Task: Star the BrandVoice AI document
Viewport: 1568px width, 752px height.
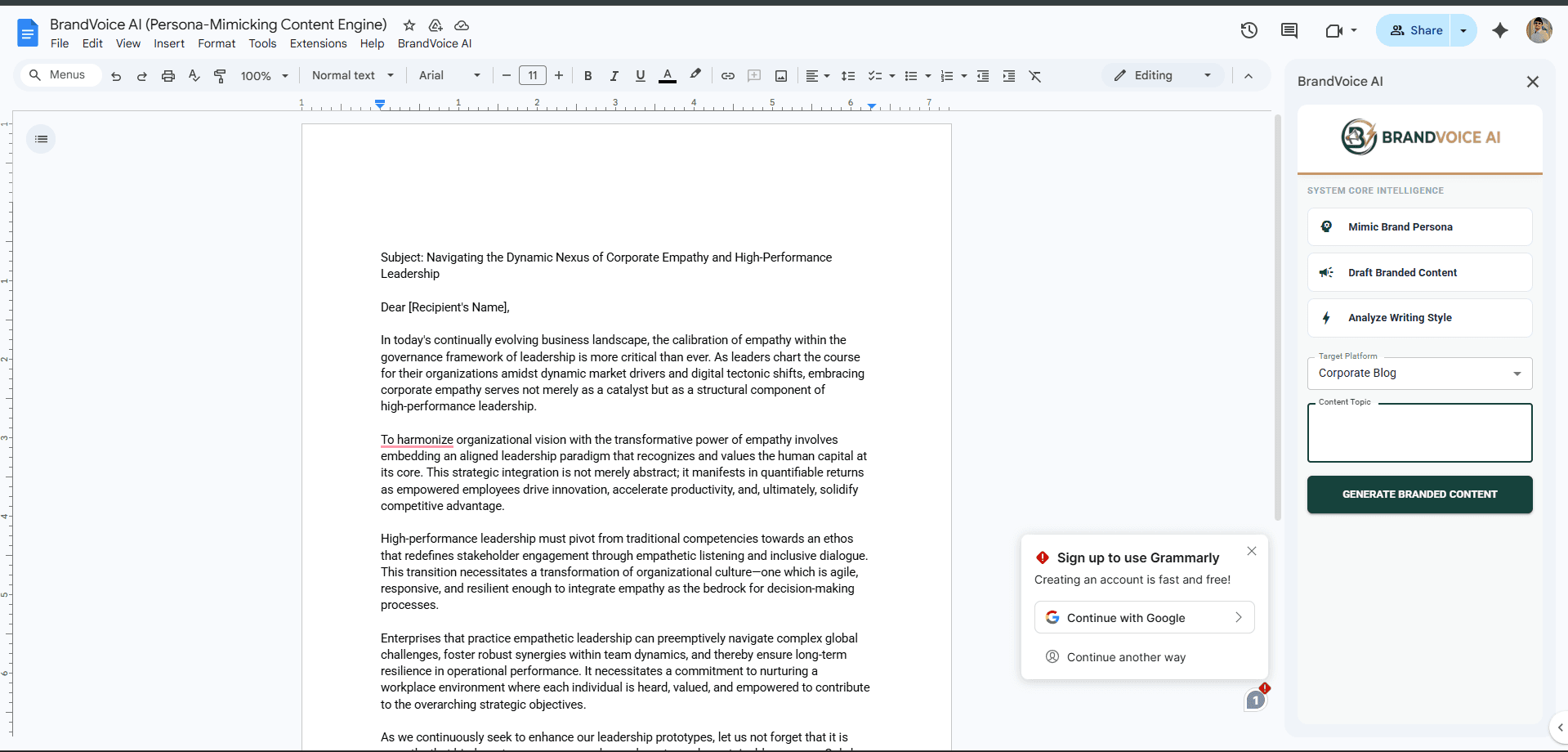Action: [x=409, y=25]
